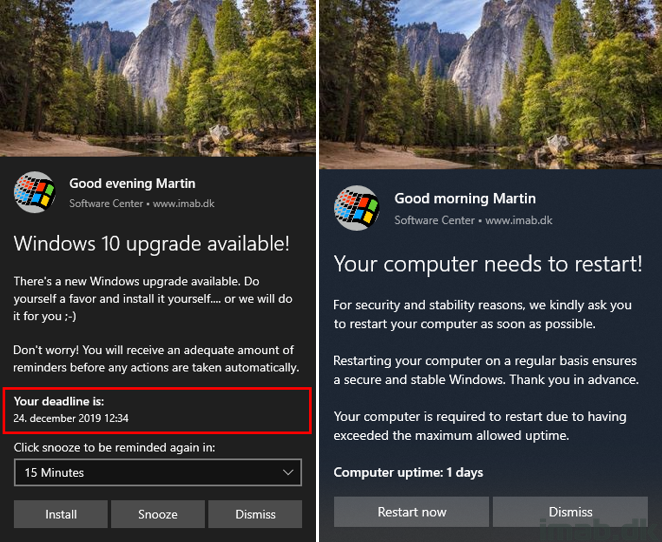This screenshot has width=662, height=542.
Task: Click Software Center attribution under Good morning
Action: (x=473, y=220)
